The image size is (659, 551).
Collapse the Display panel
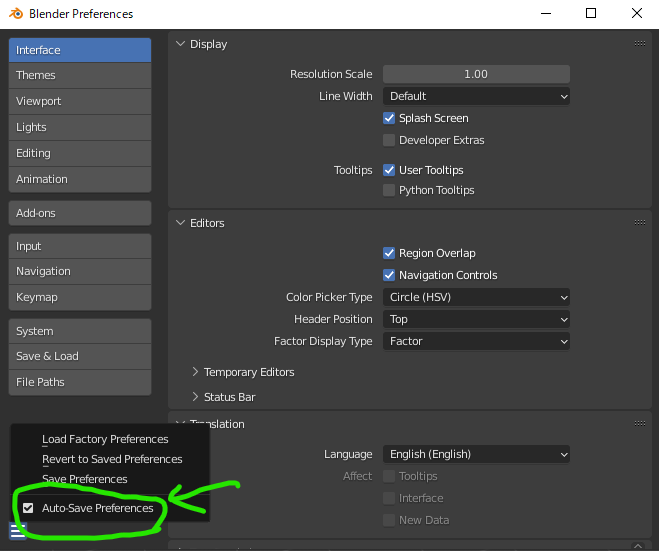point(180,44)
